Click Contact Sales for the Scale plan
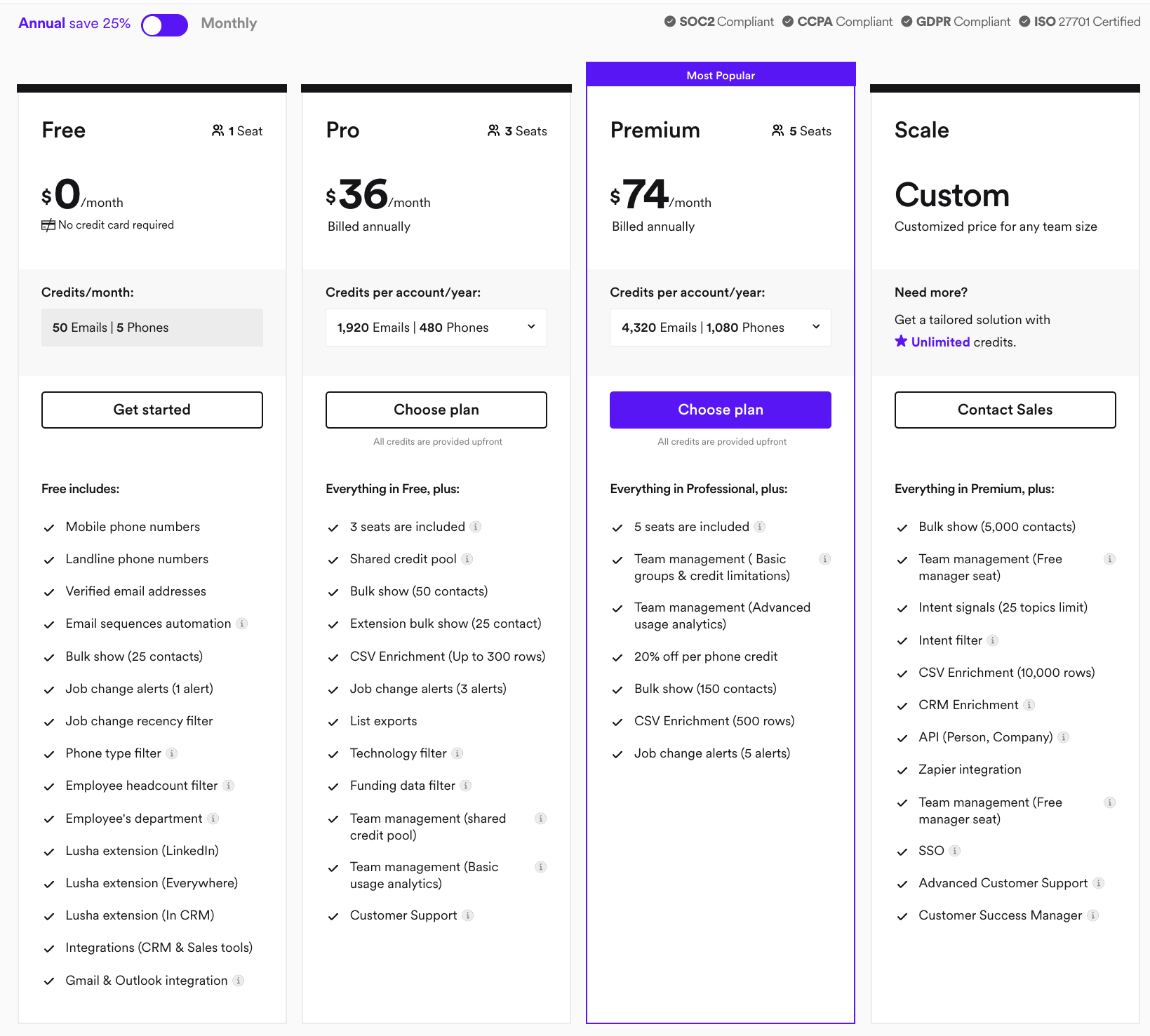Image resolution: width=1150 pixels, height=1036 pixels. (x=1004, y=410)
